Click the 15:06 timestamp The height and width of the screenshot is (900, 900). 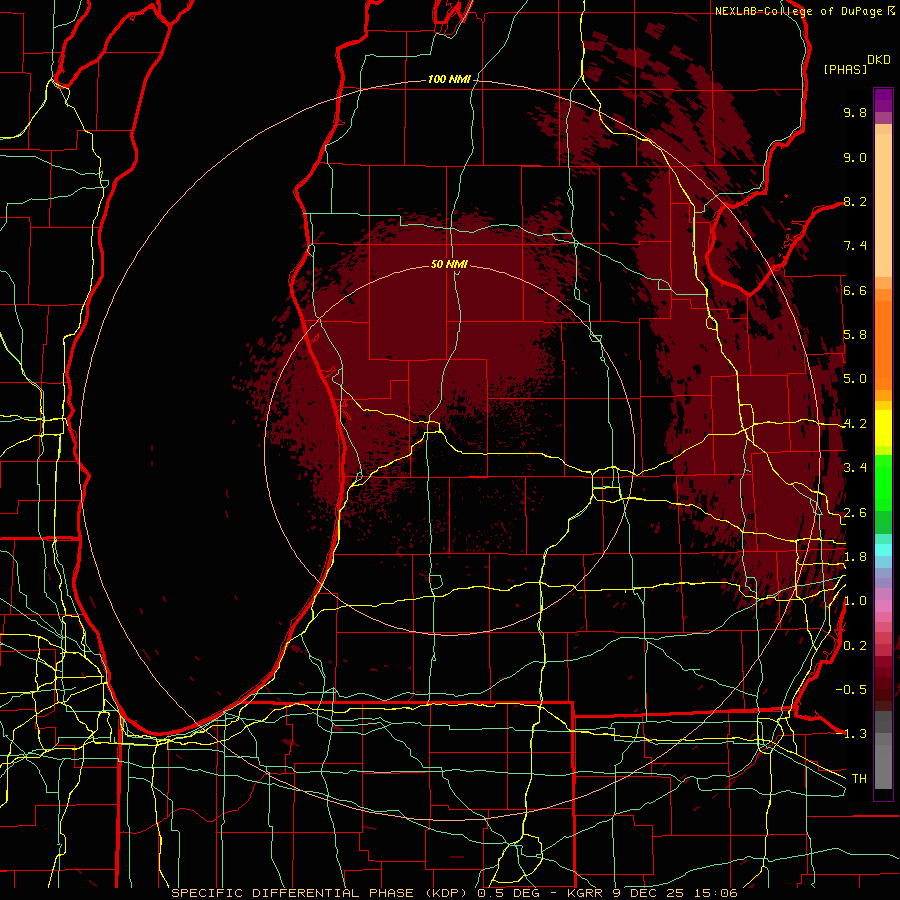click(x=716, y=893)
